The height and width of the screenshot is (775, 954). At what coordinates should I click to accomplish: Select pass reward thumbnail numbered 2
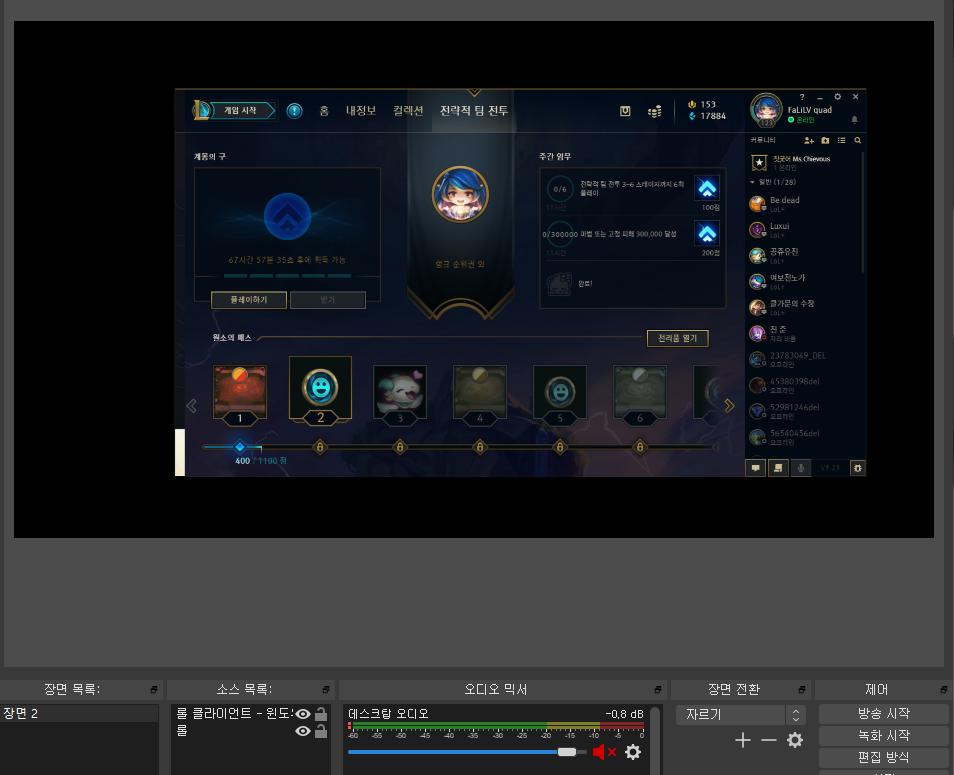pos(320,391)
